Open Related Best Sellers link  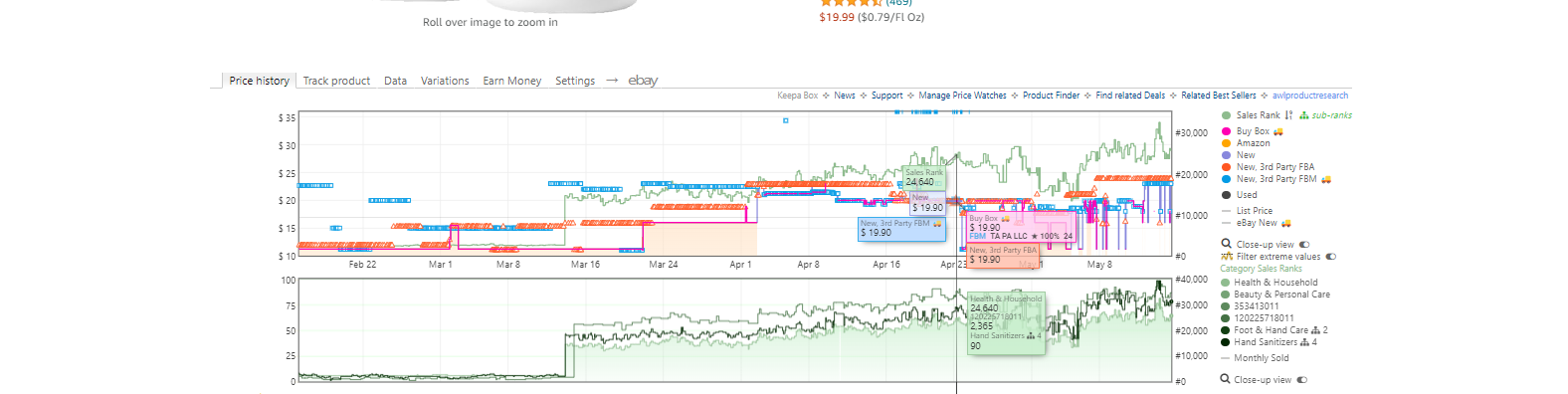(x=1219, y=96)
